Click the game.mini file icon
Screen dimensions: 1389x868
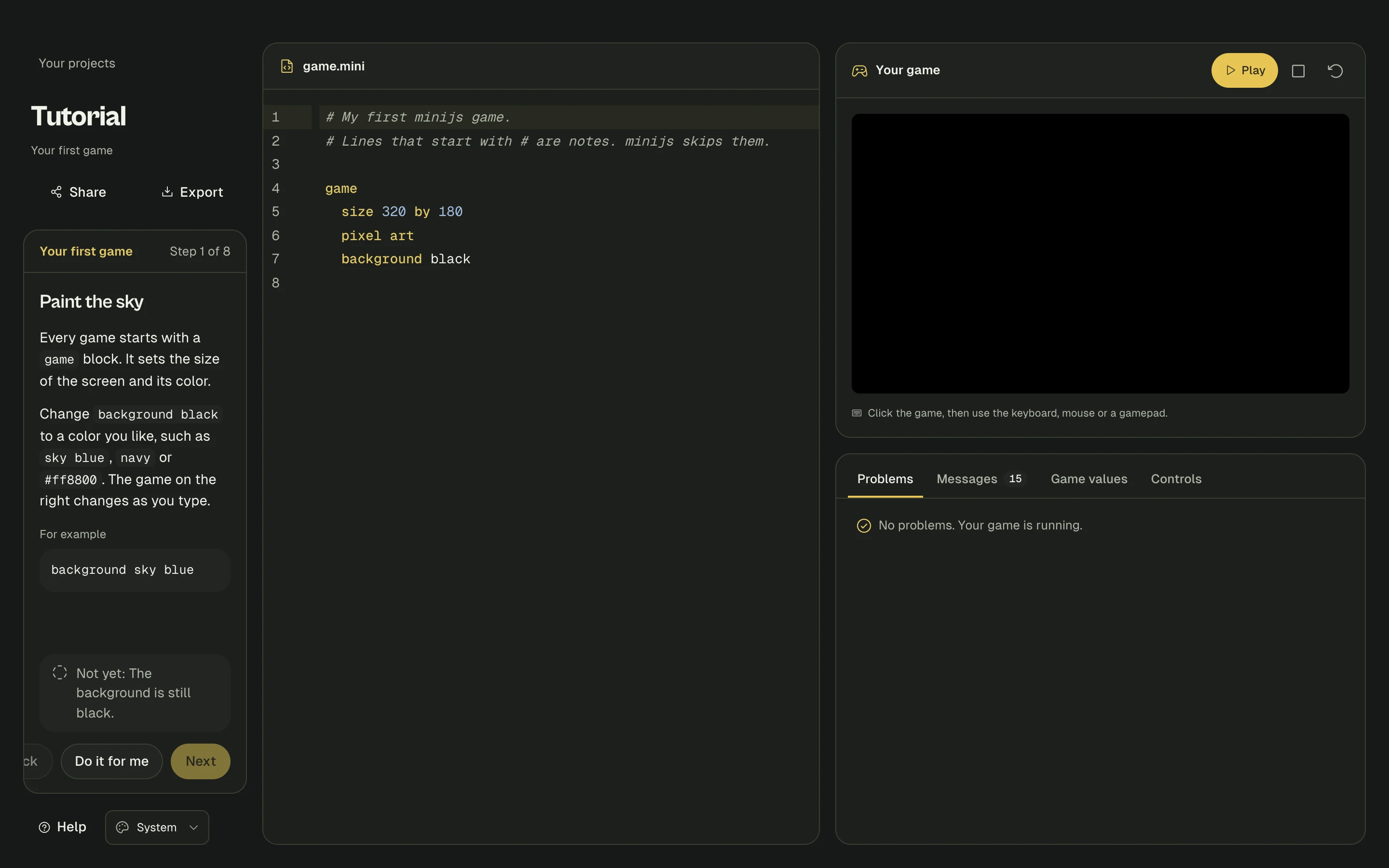286,66
